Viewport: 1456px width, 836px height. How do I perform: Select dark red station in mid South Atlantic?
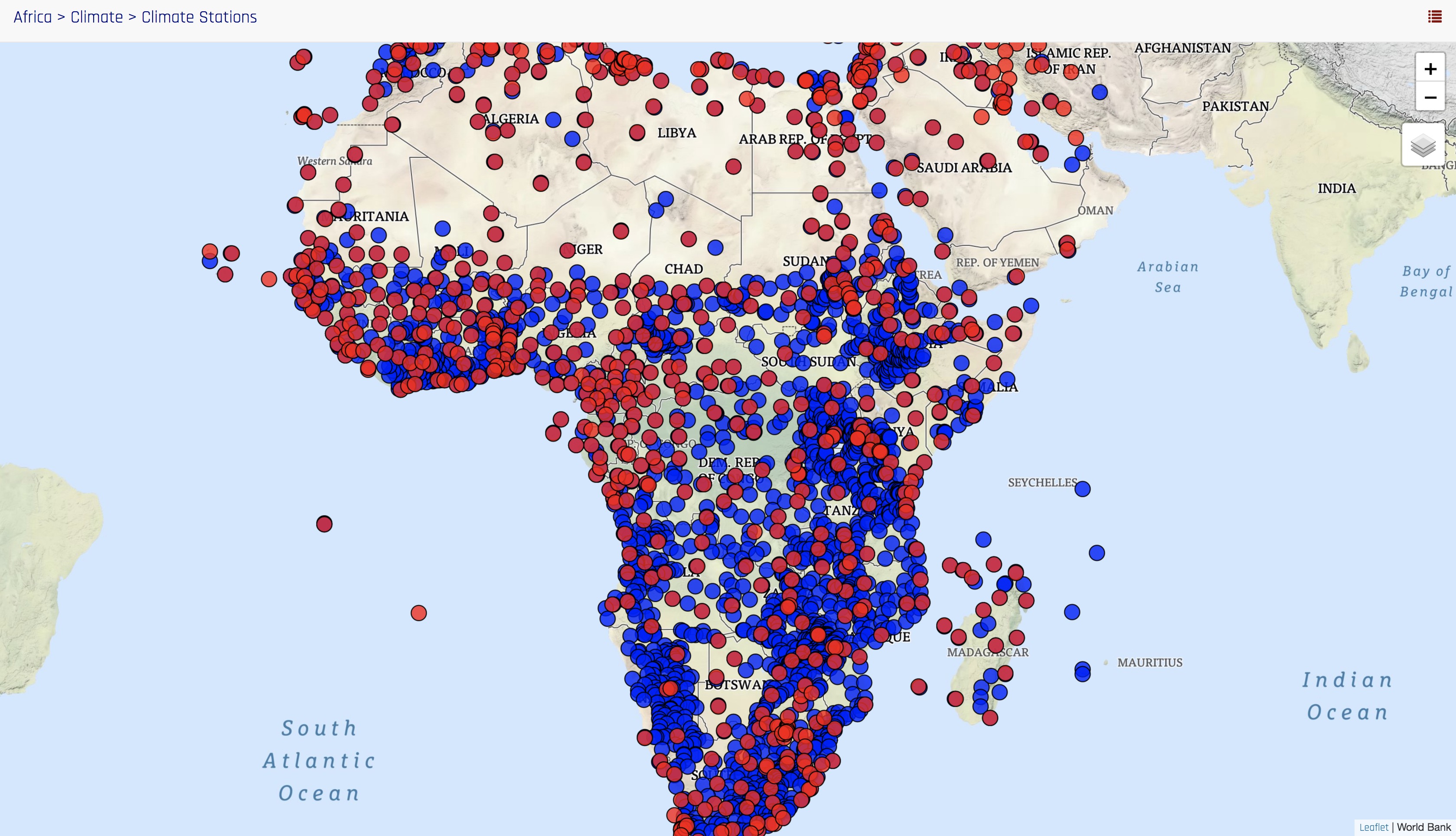pyautogui.click(x=324, y=524)
